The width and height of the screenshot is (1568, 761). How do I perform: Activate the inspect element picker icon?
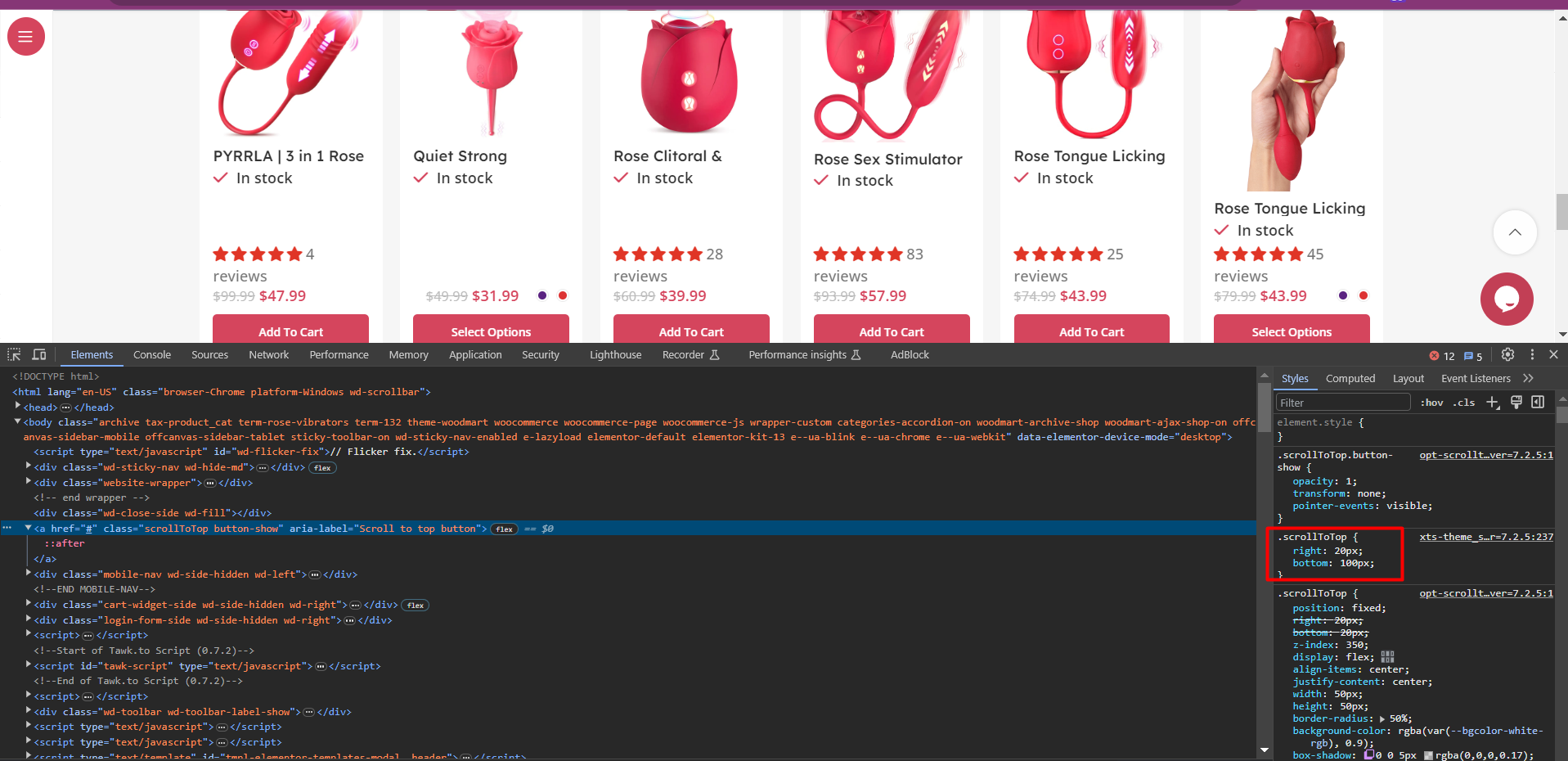click(x=14, y=354)
